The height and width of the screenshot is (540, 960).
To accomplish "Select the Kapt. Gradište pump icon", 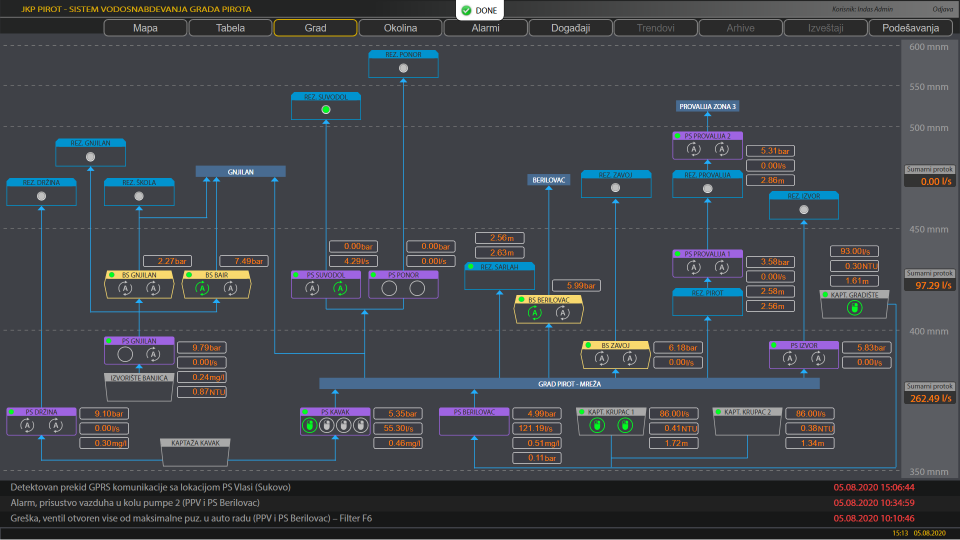I will click(x=853, y=308).
